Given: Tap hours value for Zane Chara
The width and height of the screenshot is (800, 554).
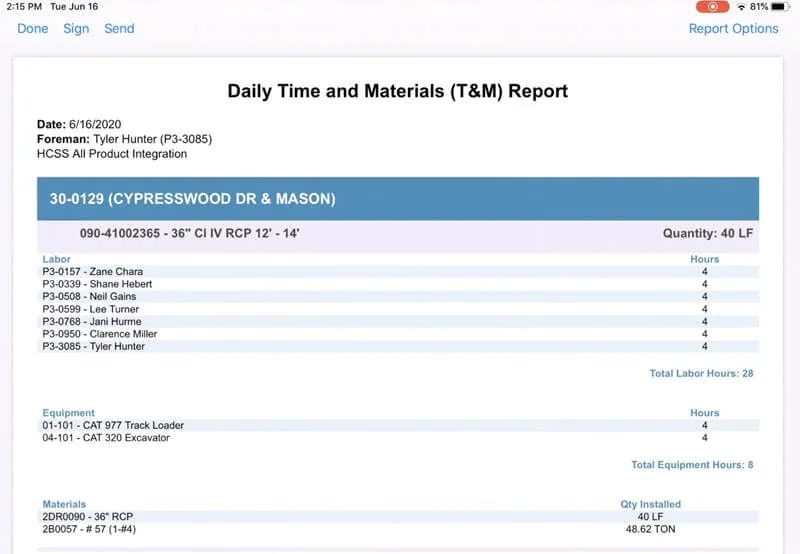Looking at the screenshot, I should click(705, 272).
